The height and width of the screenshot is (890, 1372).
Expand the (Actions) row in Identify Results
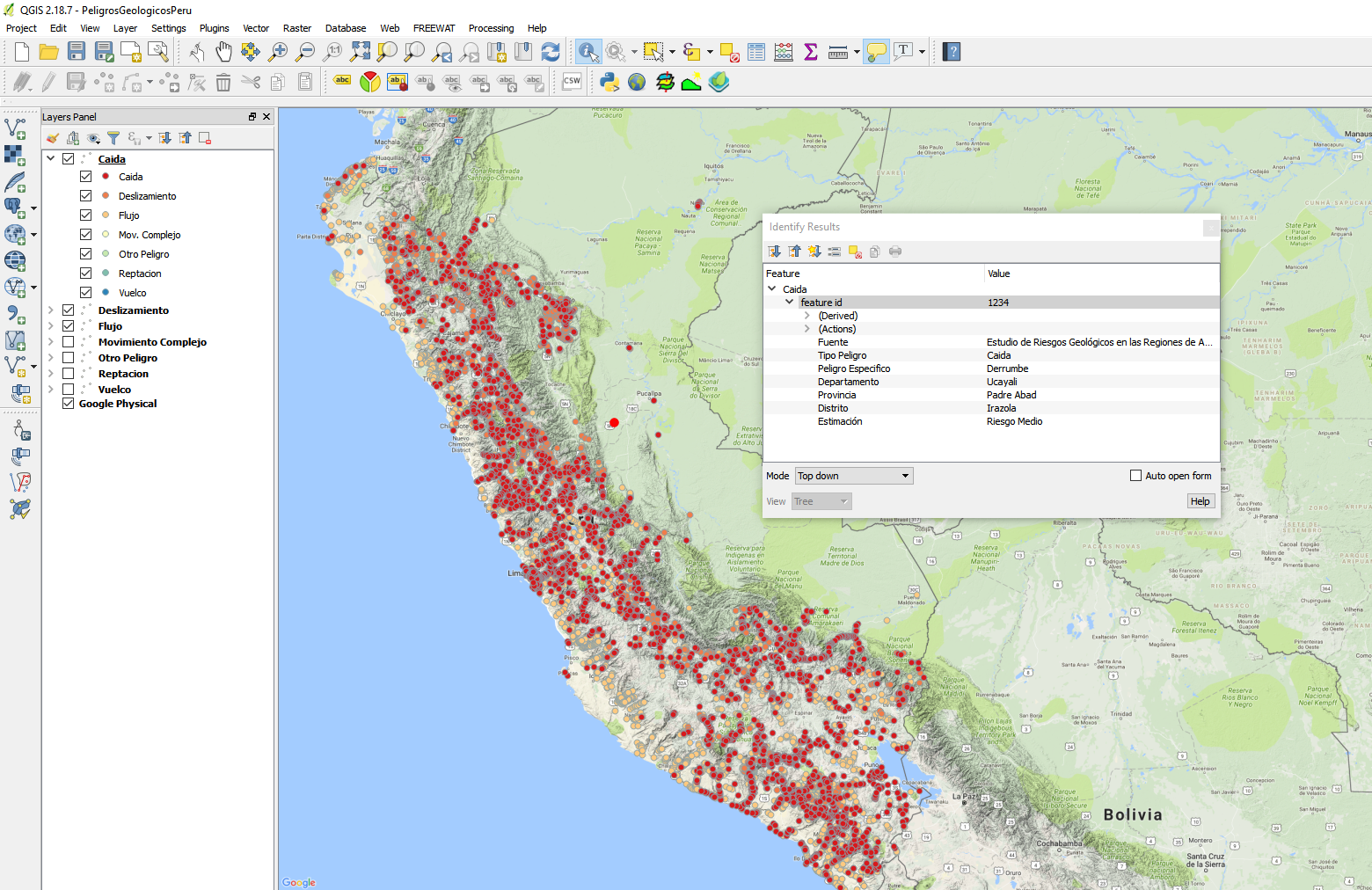(x=807, y=329)
